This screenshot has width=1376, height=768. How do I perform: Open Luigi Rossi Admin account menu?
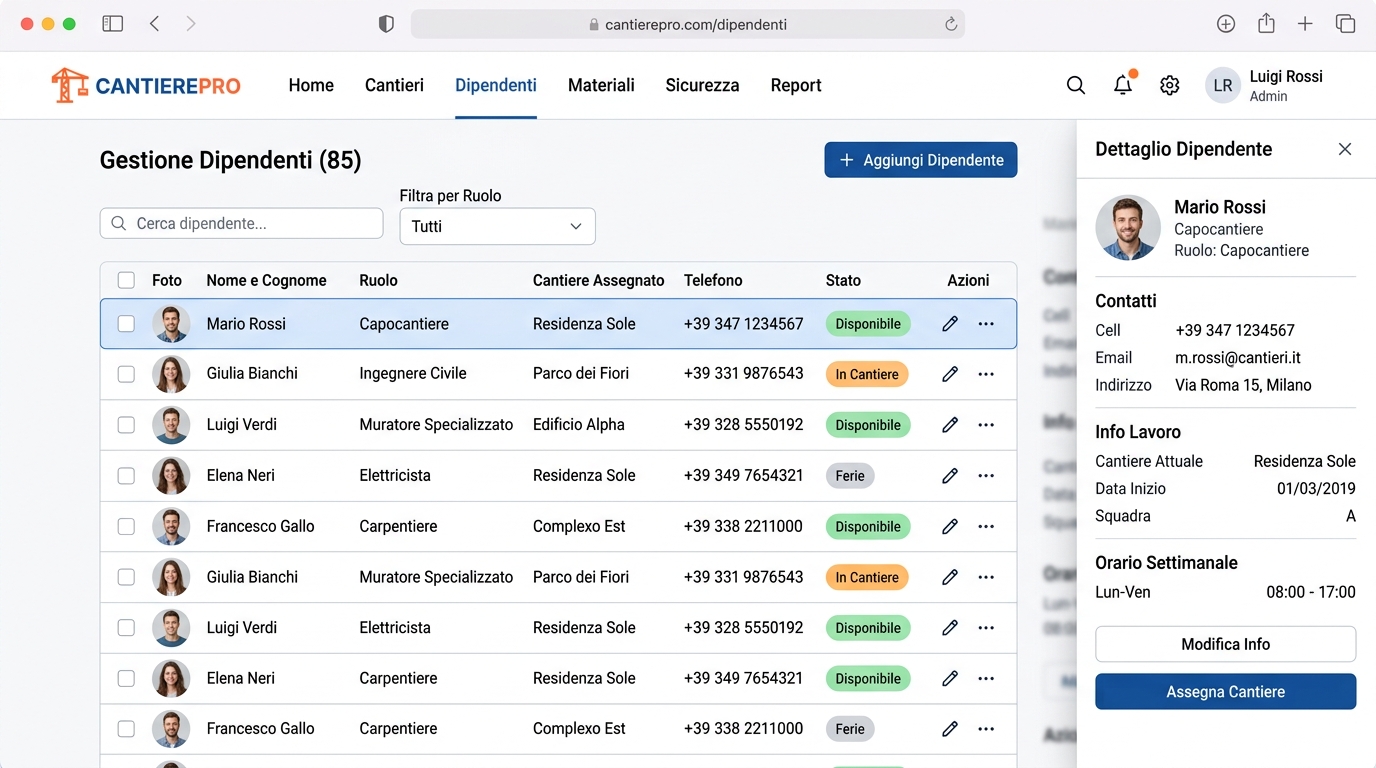pos(1265,86)
